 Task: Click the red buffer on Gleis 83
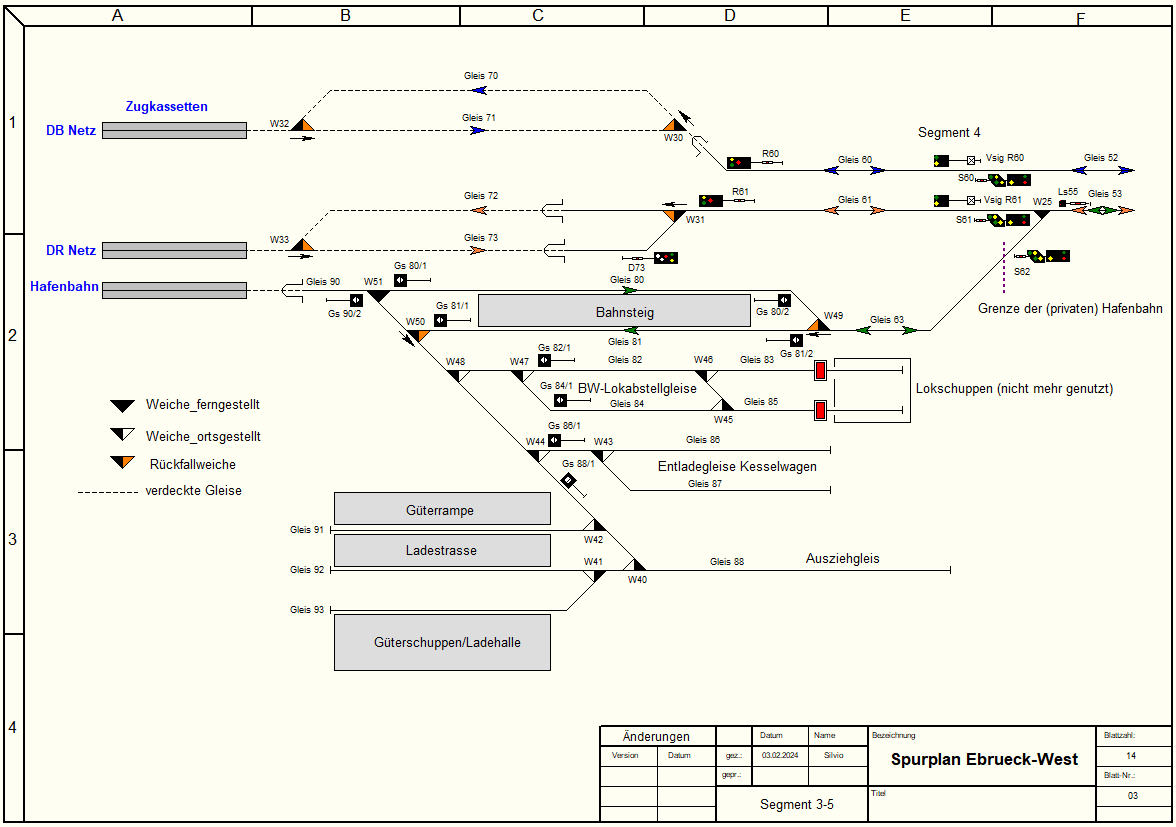pyautogui.click(x=821, y=371)
